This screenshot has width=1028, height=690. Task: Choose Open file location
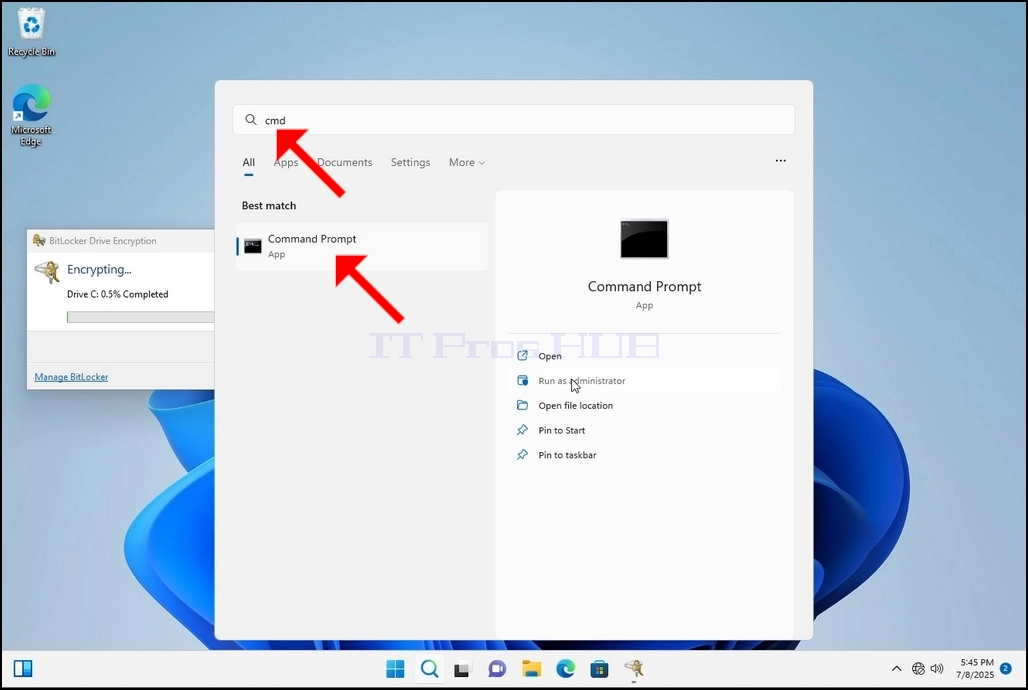click(x=644, y=405)
